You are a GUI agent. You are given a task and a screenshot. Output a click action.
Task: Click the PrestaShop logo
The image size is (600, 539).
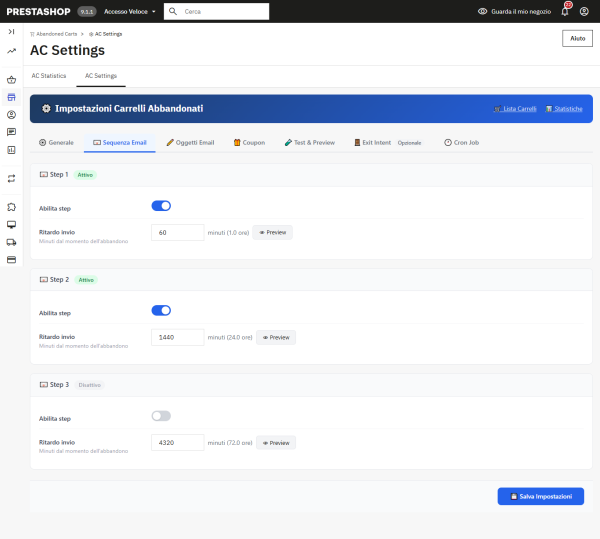[38, 11]
